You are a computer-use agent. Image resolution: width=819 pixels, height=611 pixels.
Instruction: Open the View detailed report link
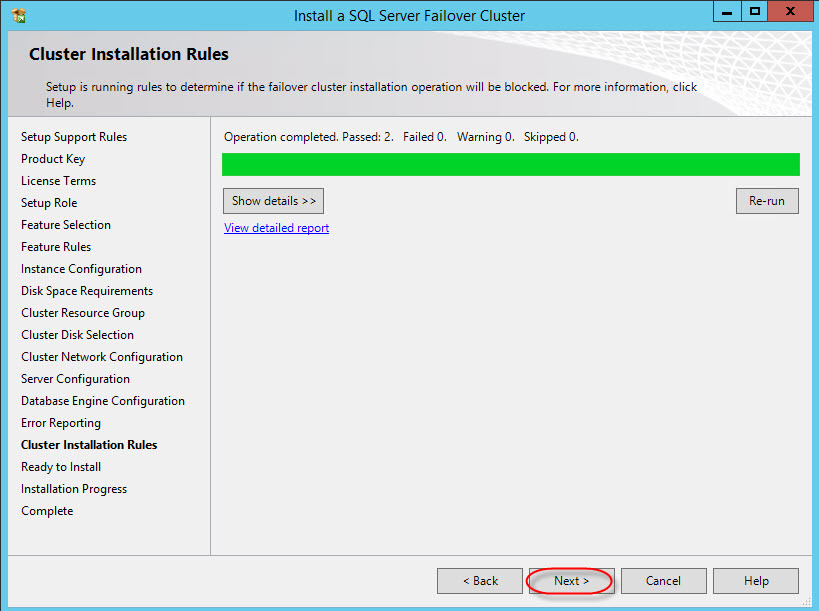click(276, 228)
